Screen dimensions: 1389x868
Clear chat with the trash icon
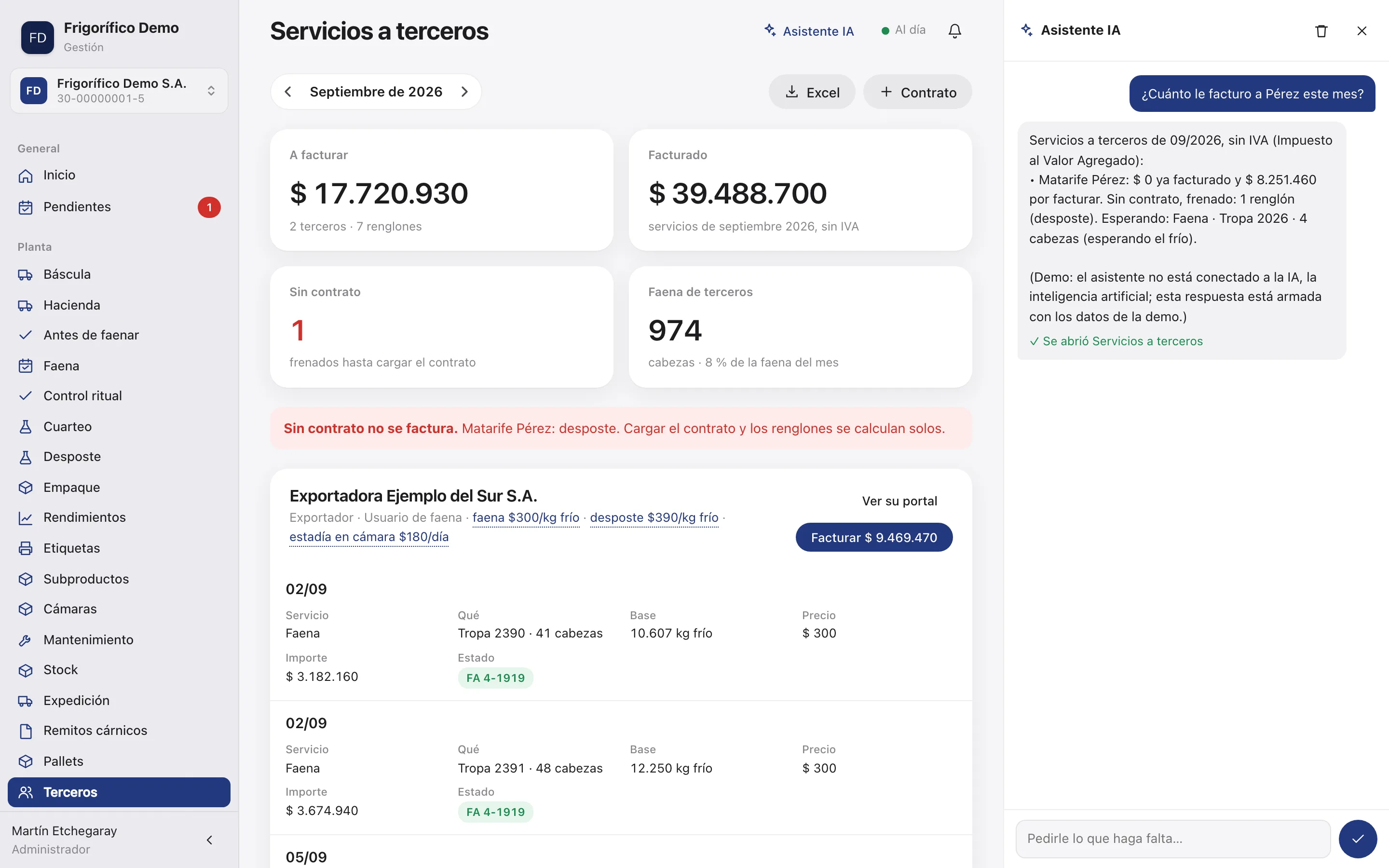point(1321,31)
